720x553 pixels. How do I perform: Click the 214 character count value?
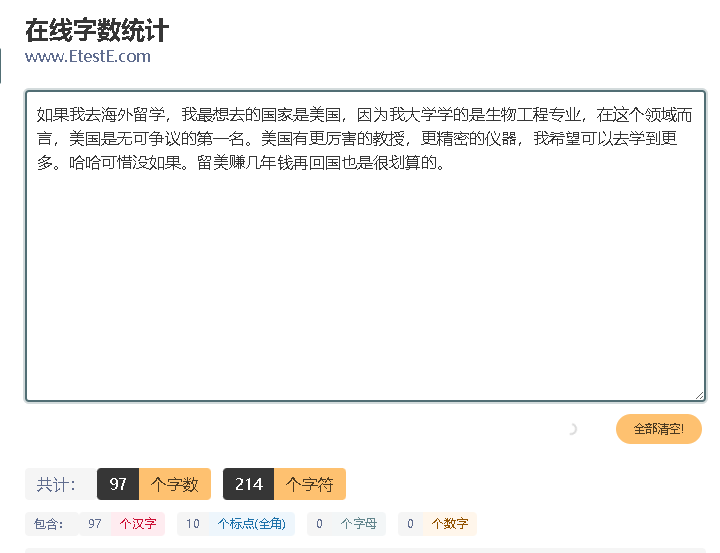coord(248,484)
